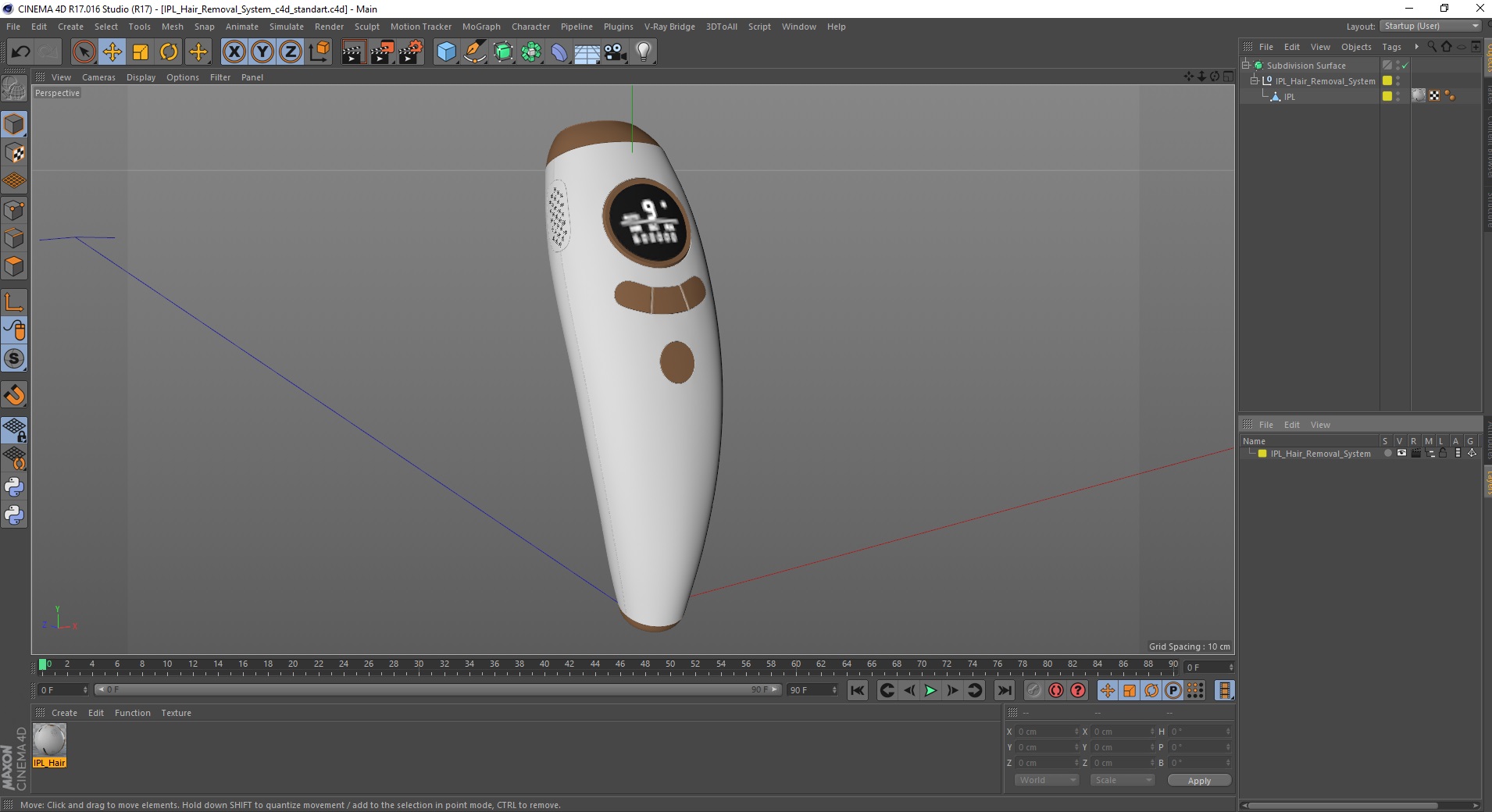Open the upper Python script icon
Screen dimensions: 1492x812
14,487
